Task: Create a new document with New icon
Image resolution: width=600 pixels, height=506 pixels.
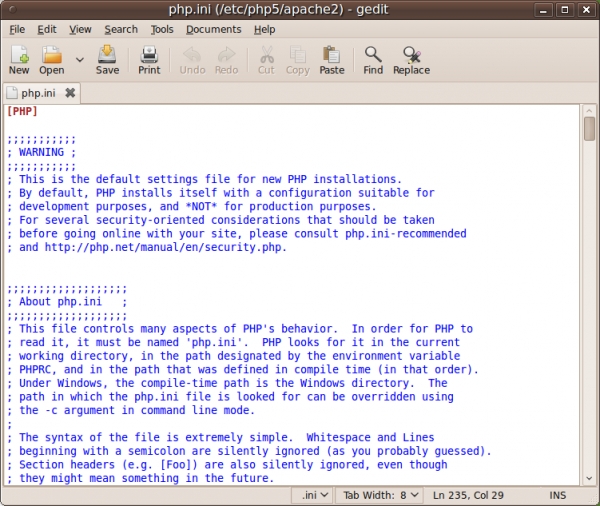Action: pyautogui.click(x=19, y=60)
